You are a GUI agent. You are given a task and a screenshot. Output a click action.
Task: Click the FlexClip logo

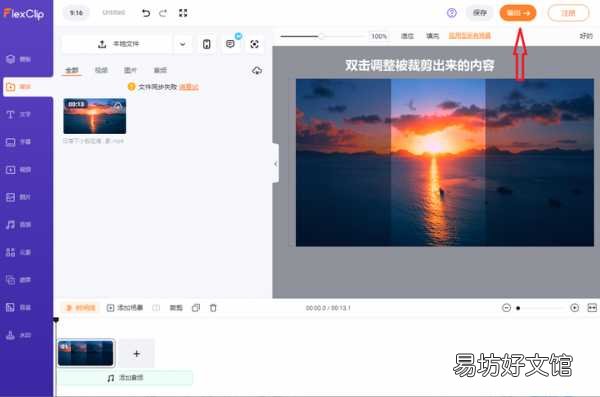coord(24,14)
